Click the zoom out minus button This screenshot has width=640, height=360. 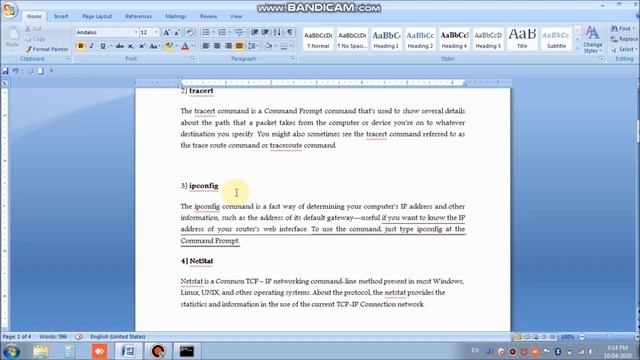pyautogui.click(x=582, y=337)
